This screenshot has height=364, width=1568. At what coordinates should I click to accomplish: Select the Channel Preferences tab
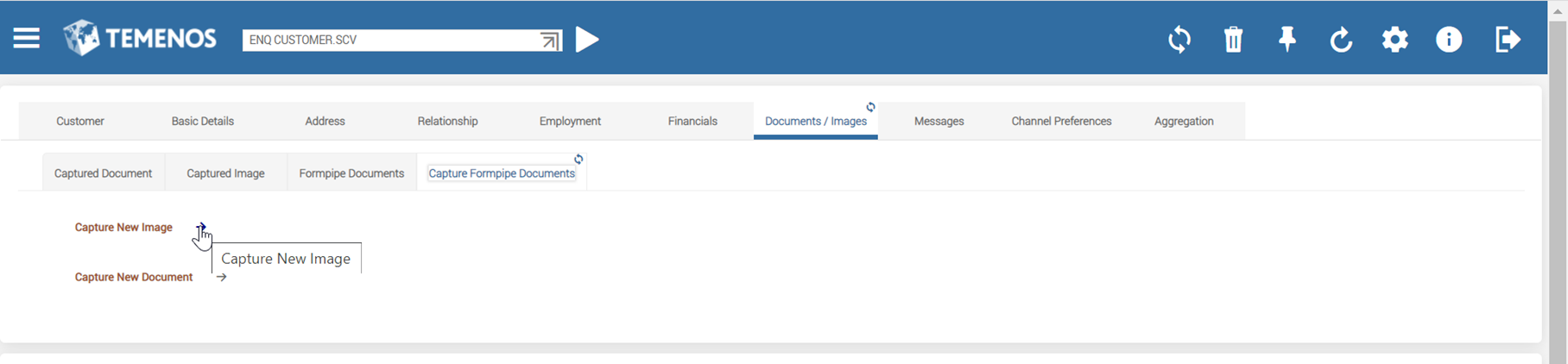[x=1061, y=121]
